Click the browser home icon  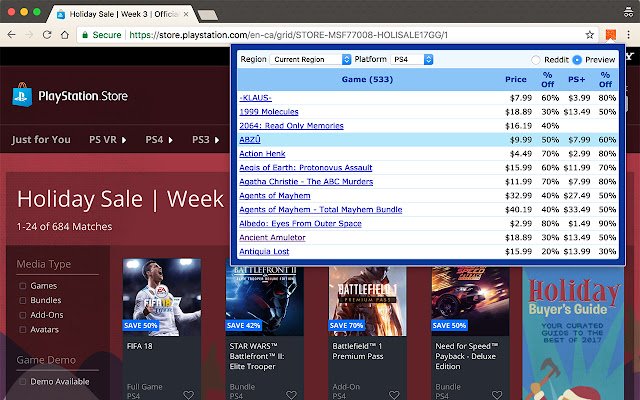(64, 35)
